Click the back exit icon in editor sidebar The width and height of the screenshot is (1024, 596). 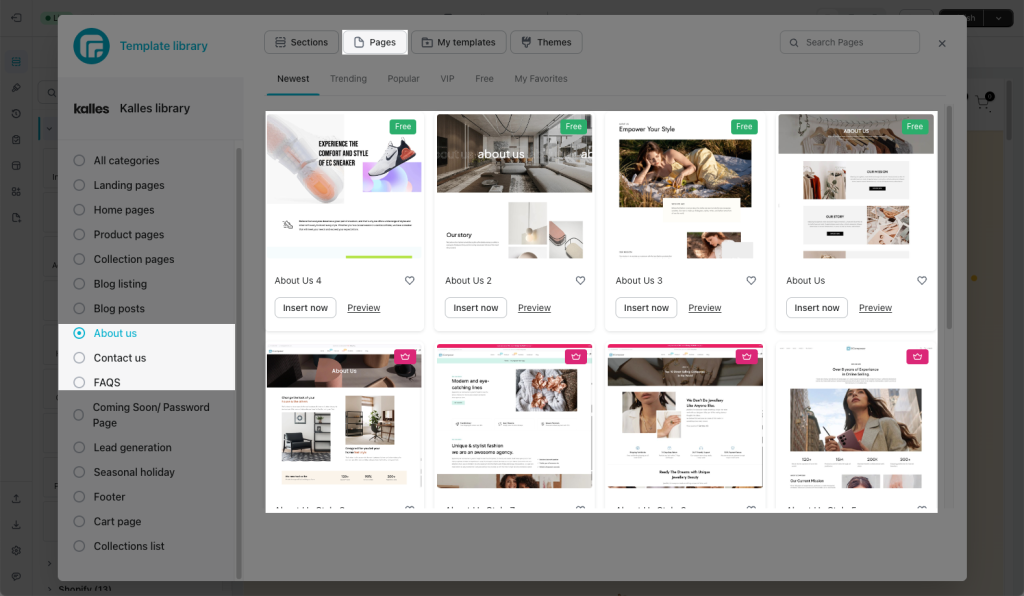click(16, 18)
